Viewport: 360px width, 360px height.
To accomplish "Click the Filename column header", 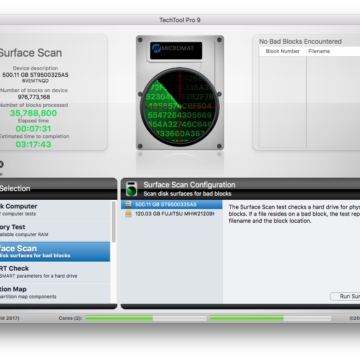I will click(x=333, y=51).
